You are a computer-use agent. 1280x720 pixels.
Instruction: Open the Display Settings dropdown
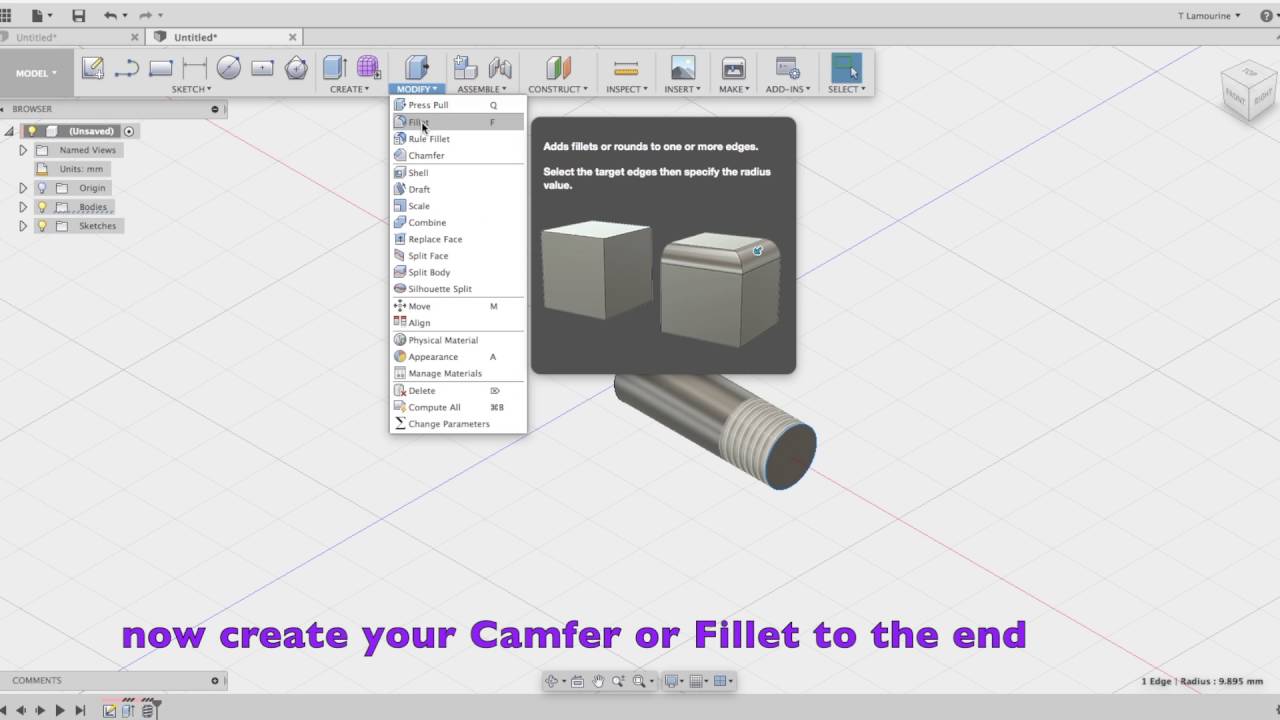[675, 681]
